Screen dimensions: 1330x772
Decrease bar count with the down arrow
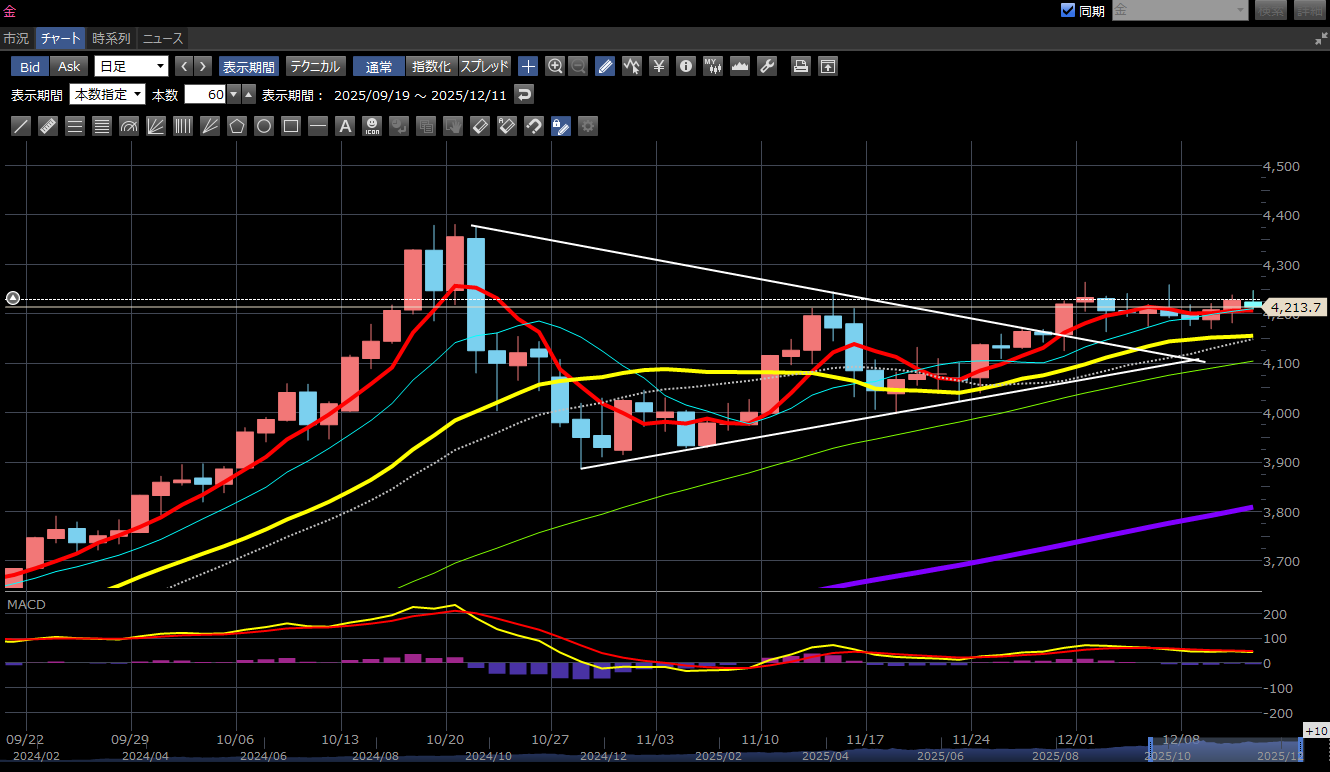pos(234,95)
